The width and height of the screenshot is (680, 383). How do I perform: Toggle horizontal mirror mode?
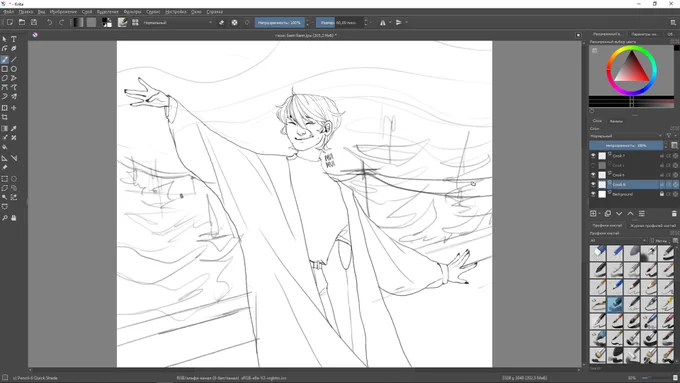pos(382,22)
